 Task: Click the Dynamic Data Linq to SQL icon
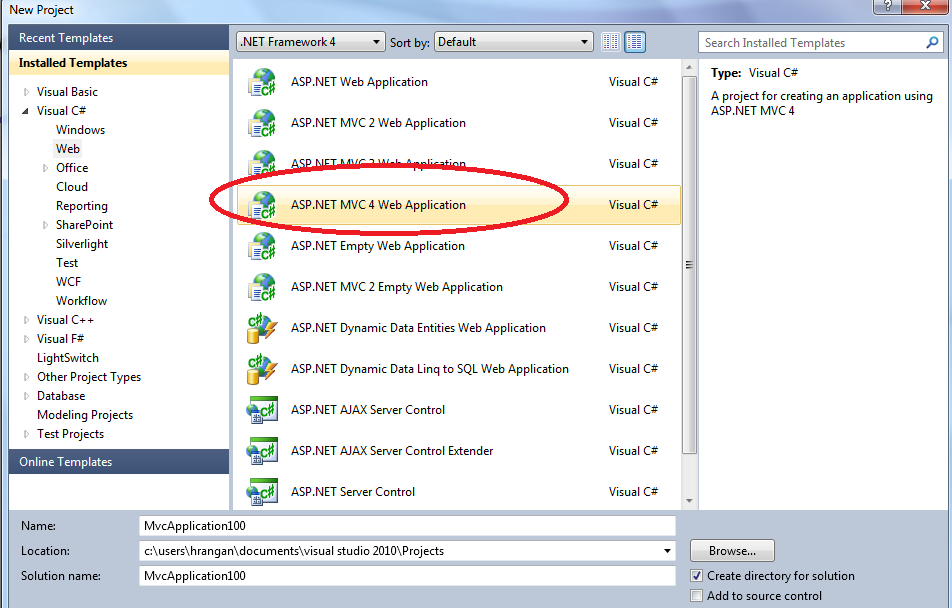click(262, 369)
